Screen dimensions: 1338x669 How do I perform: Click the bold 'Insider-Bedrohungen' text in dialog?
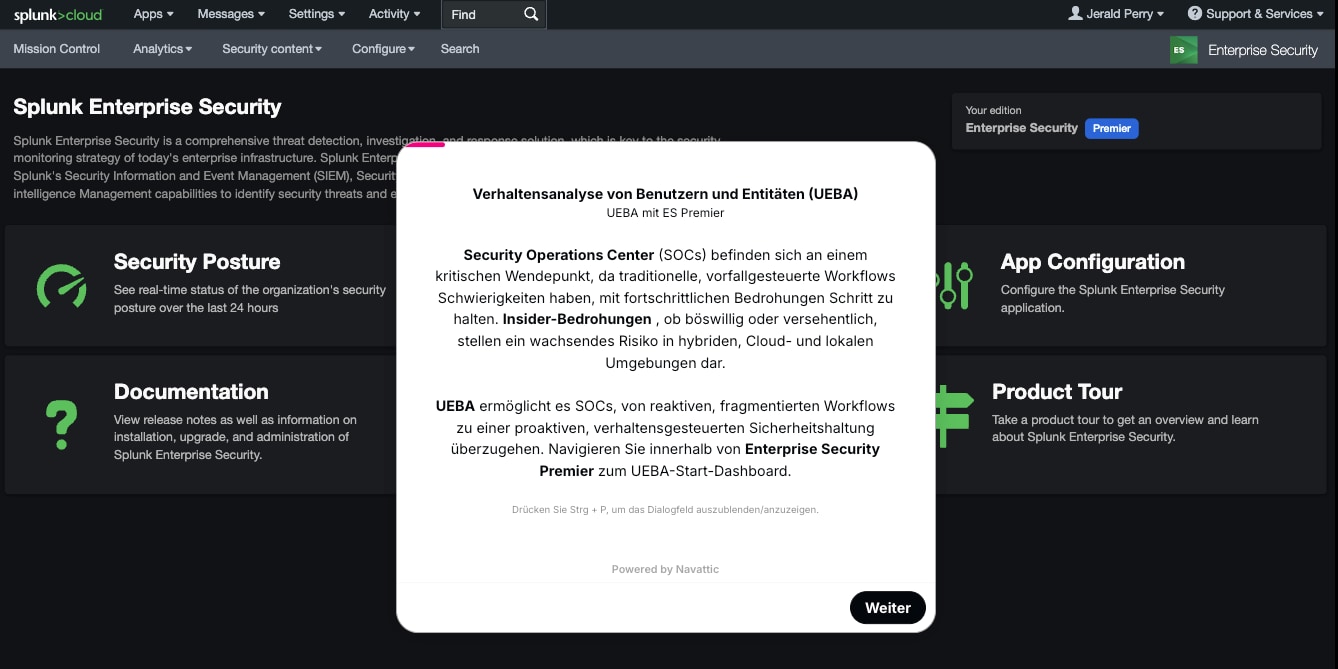576,319
